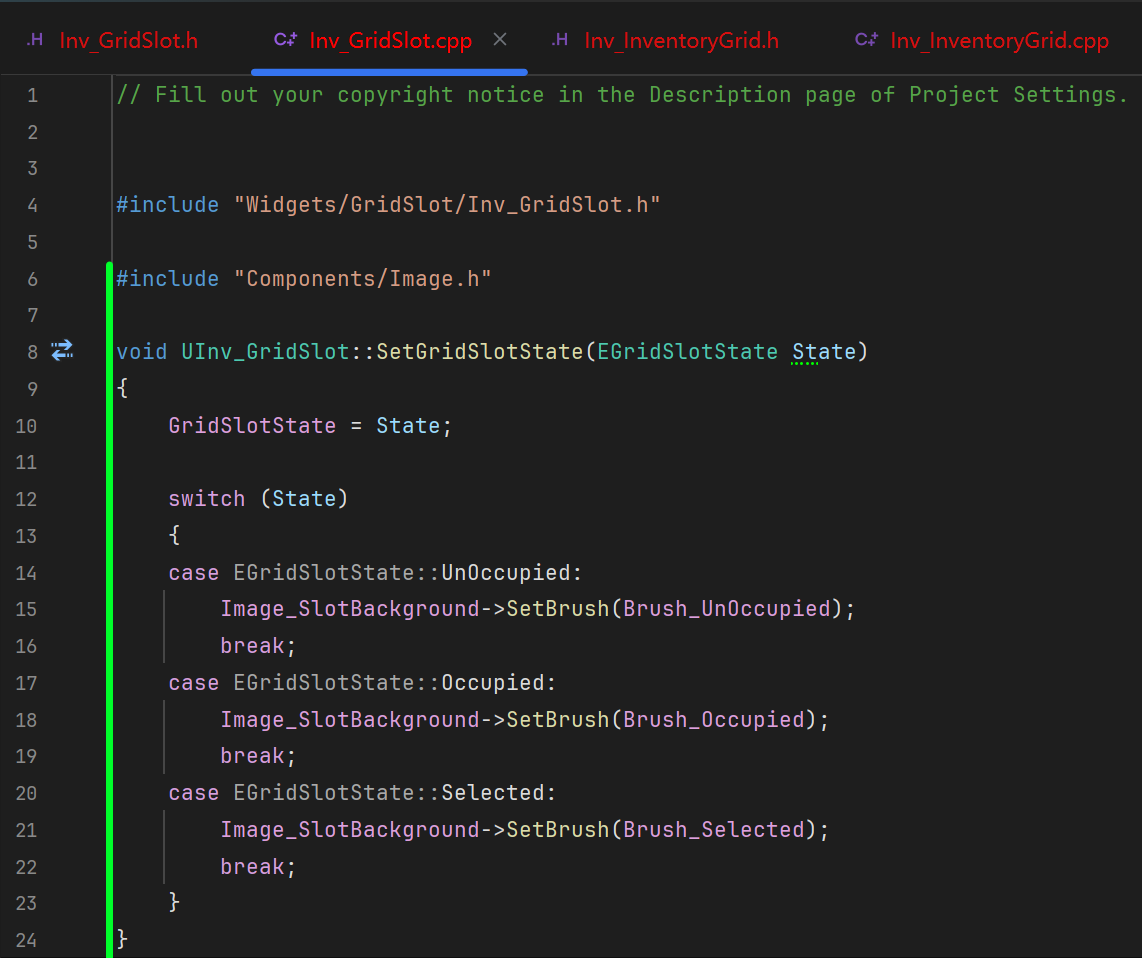Click the void keyword on line 8
This screenshot has height=958, width=1142.
142,352
